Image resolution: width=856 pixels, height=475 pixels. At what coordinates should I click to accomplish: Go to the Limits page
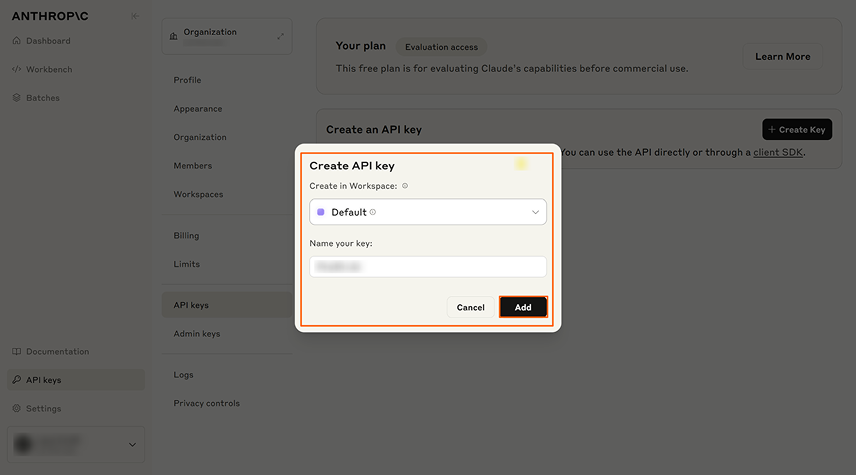tap(187, 264)
